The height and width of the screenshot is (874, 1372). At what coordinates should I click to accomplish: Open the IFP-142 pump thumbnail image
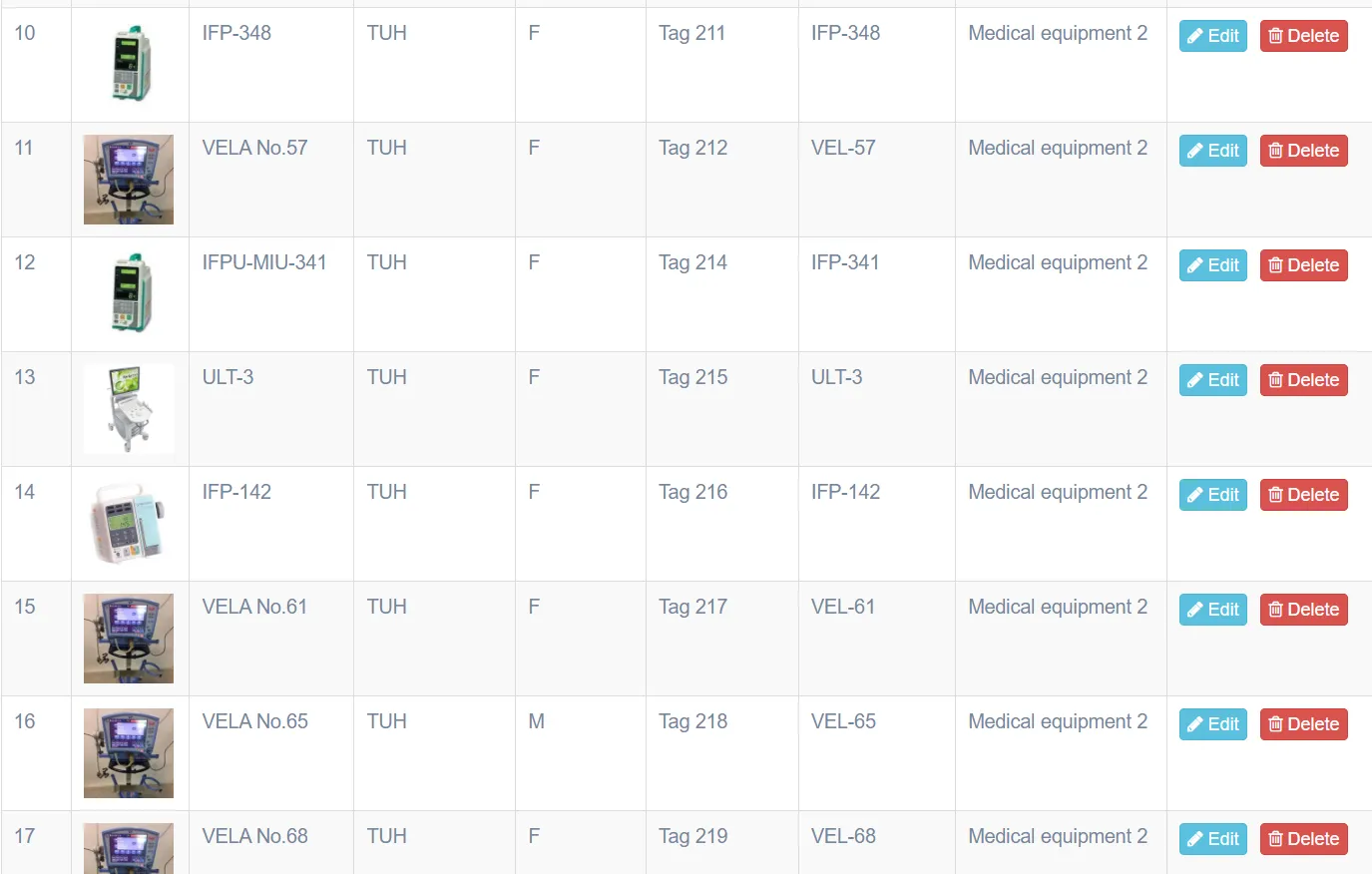(129, 524)
